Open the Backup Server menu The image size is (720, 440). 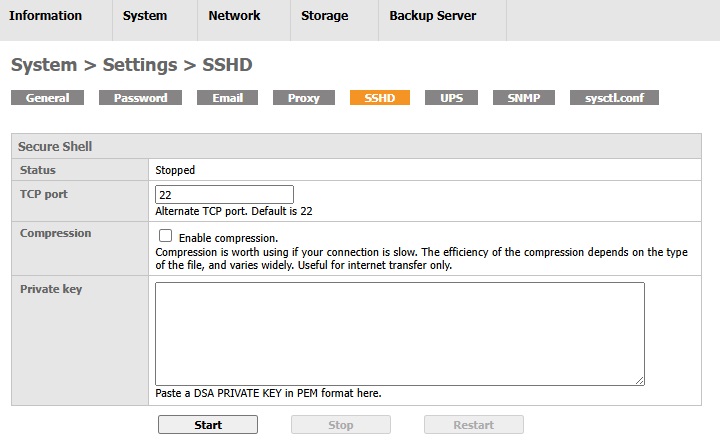(x=432, y=16)
